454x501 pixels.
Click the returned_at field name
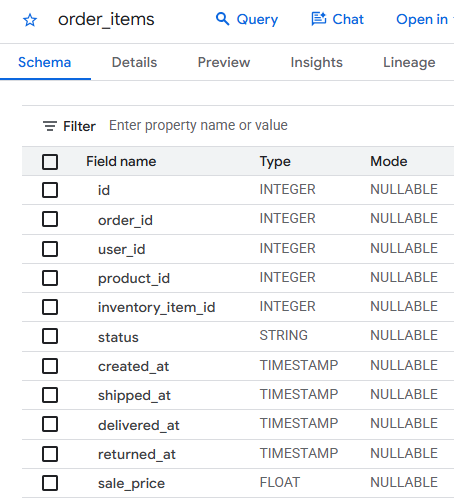pyautogui.click(x=137, y=454)
